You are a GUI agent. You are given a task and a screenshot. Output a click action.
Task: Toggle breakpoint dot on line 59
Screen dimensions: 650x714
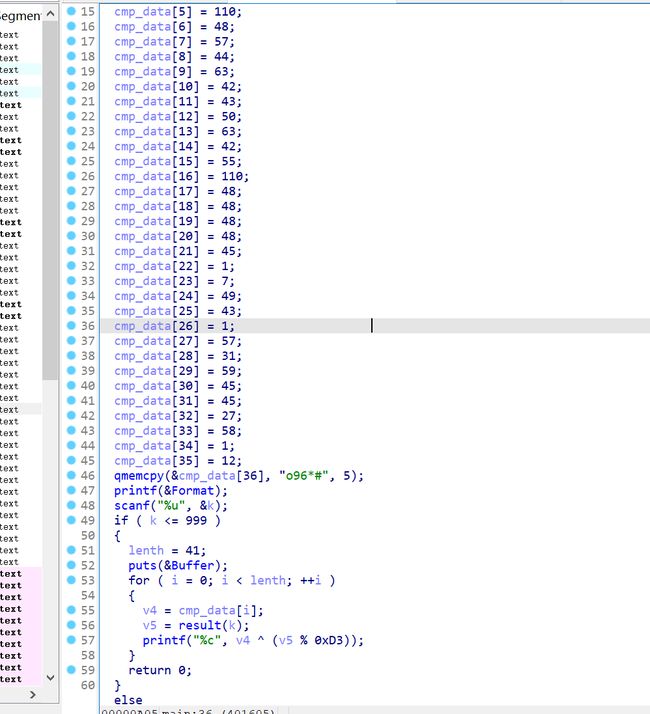pyautogui.click(x=71, y=669)
